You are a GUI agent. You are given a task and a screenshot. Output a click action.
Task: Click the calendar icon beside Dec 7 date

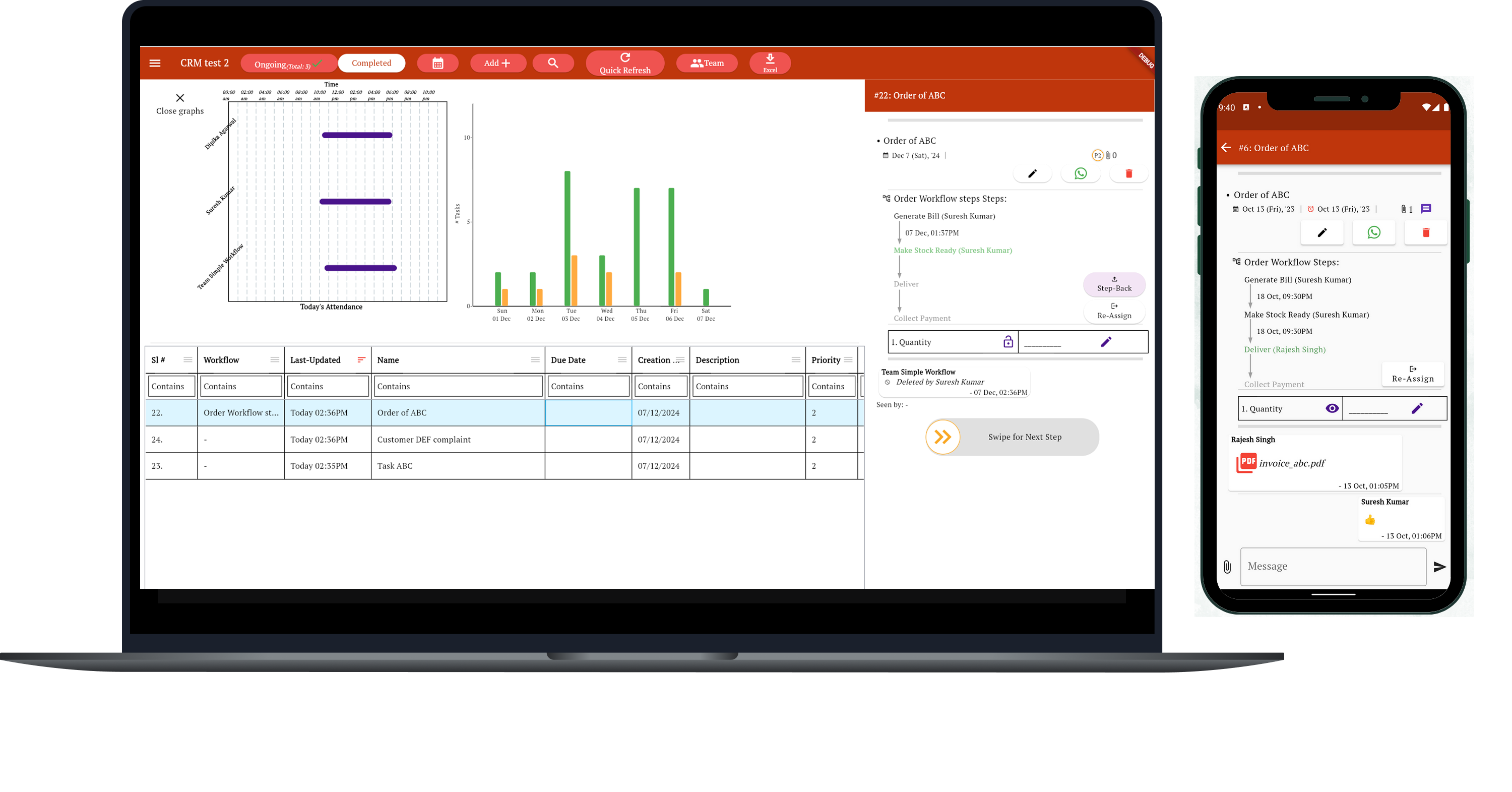point(886,156)
